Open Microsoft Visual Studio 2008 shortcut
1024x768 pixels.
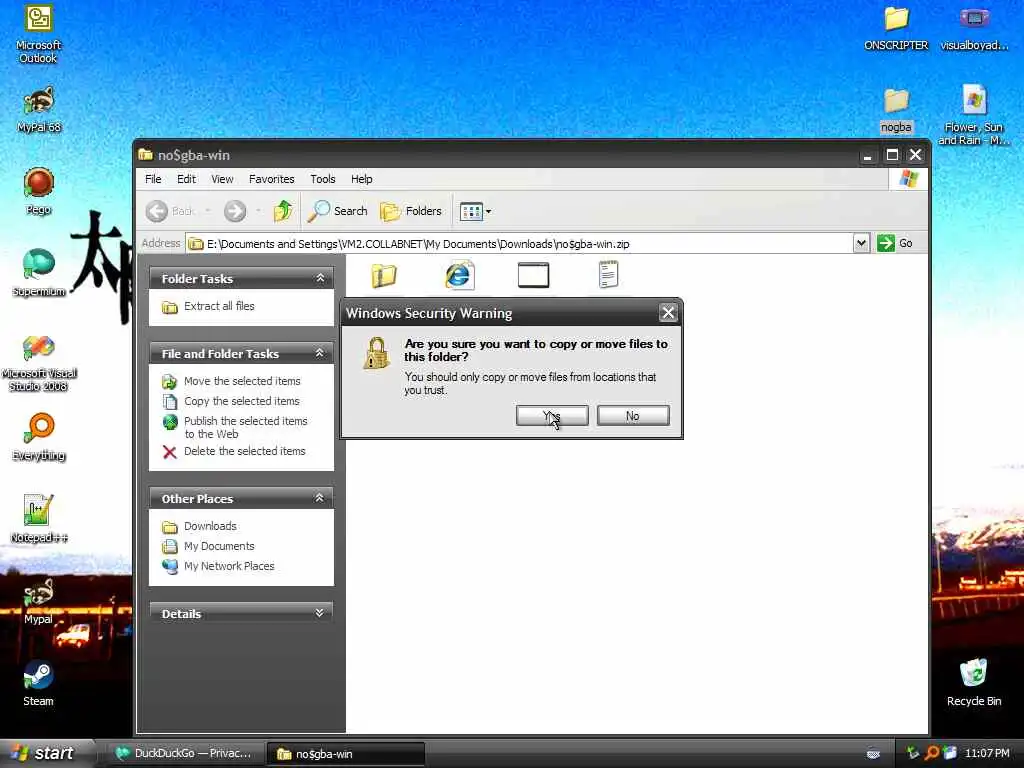39,362
